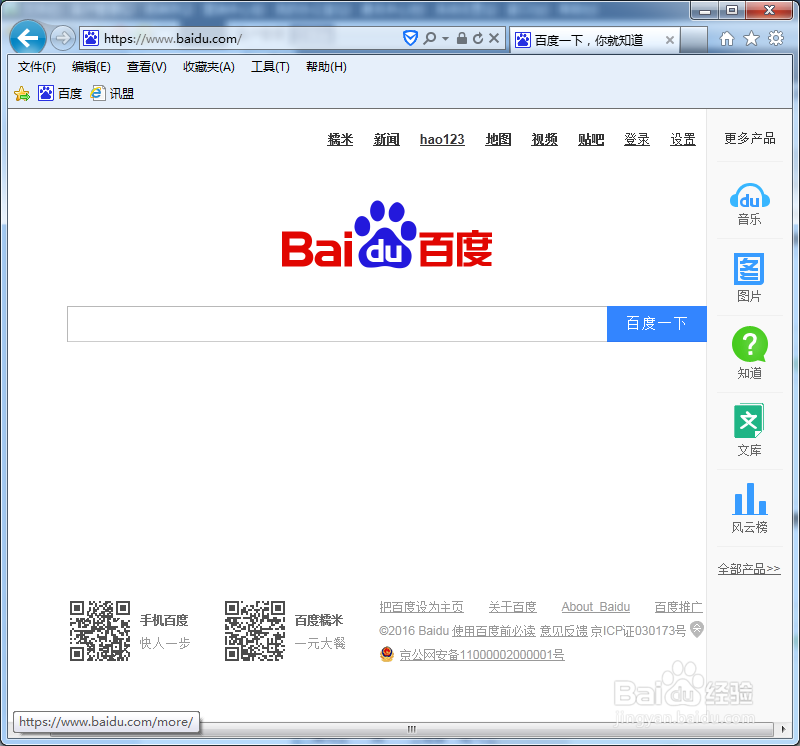Click the shield badge icon after 京ICP证030173号

coord(697,629)
